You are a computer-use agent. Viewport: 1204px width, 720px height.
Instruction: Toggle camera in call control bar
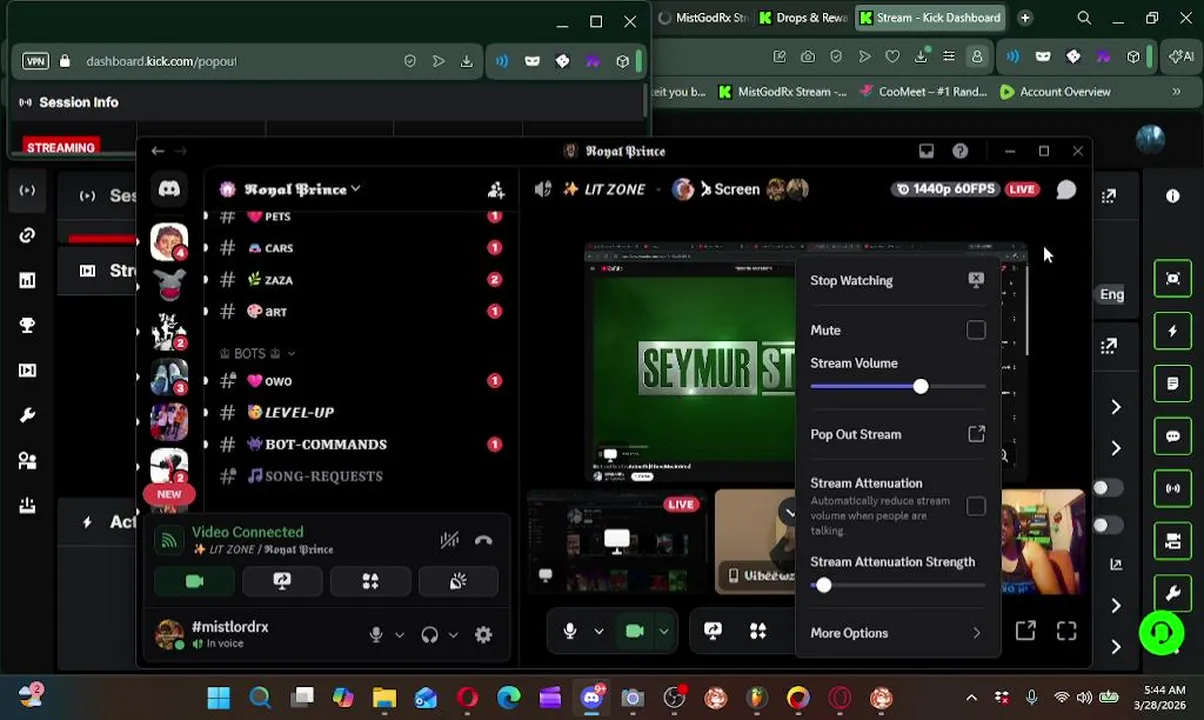point(634,631)
